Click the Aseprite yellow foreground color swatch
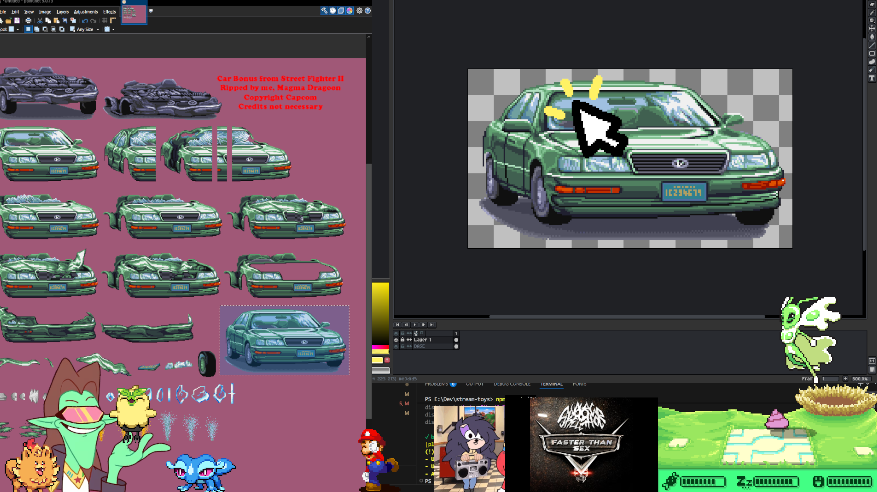The image size is (877, 492). (378, 360)
